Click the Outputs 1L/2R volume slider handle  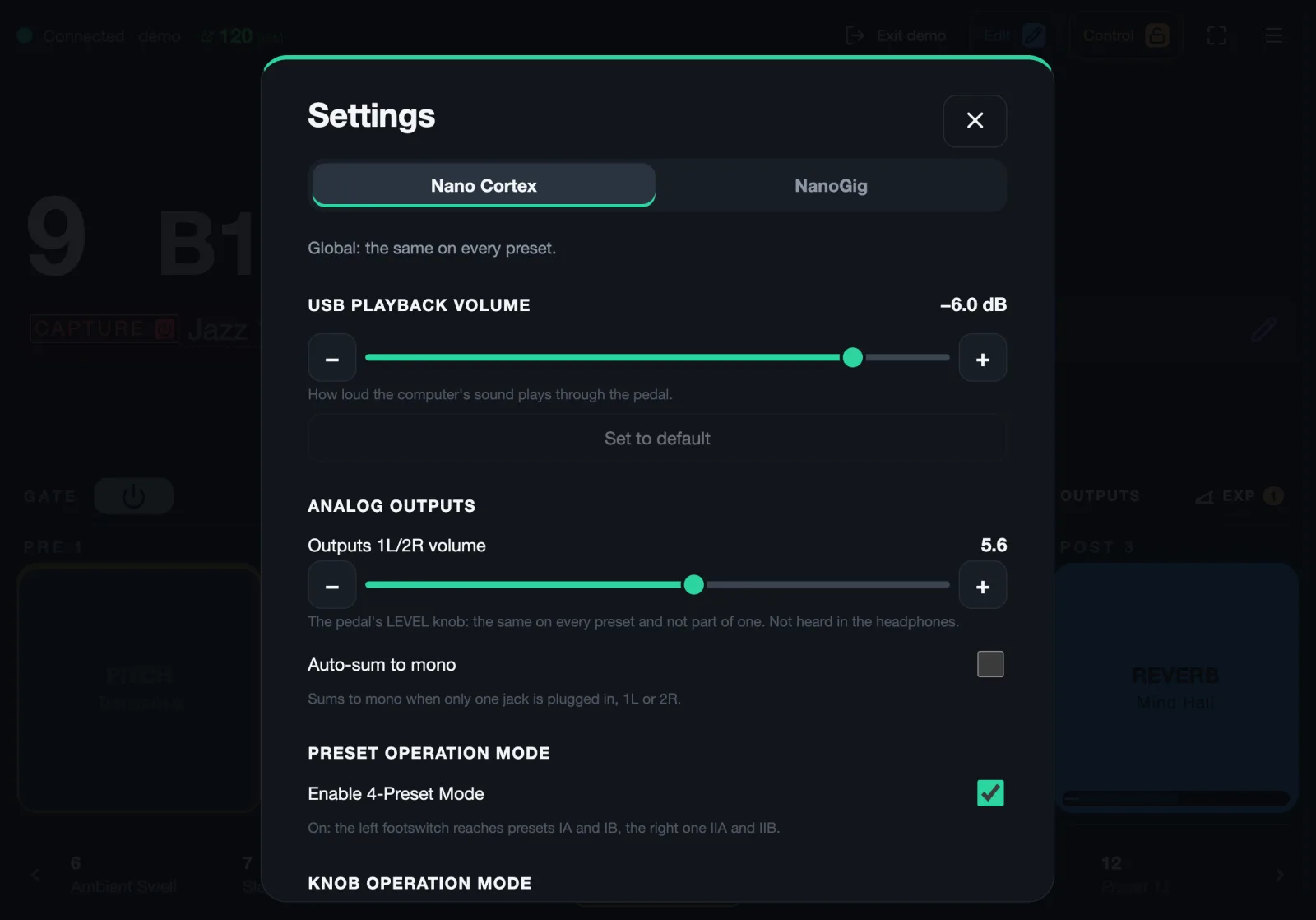[694, 584]
